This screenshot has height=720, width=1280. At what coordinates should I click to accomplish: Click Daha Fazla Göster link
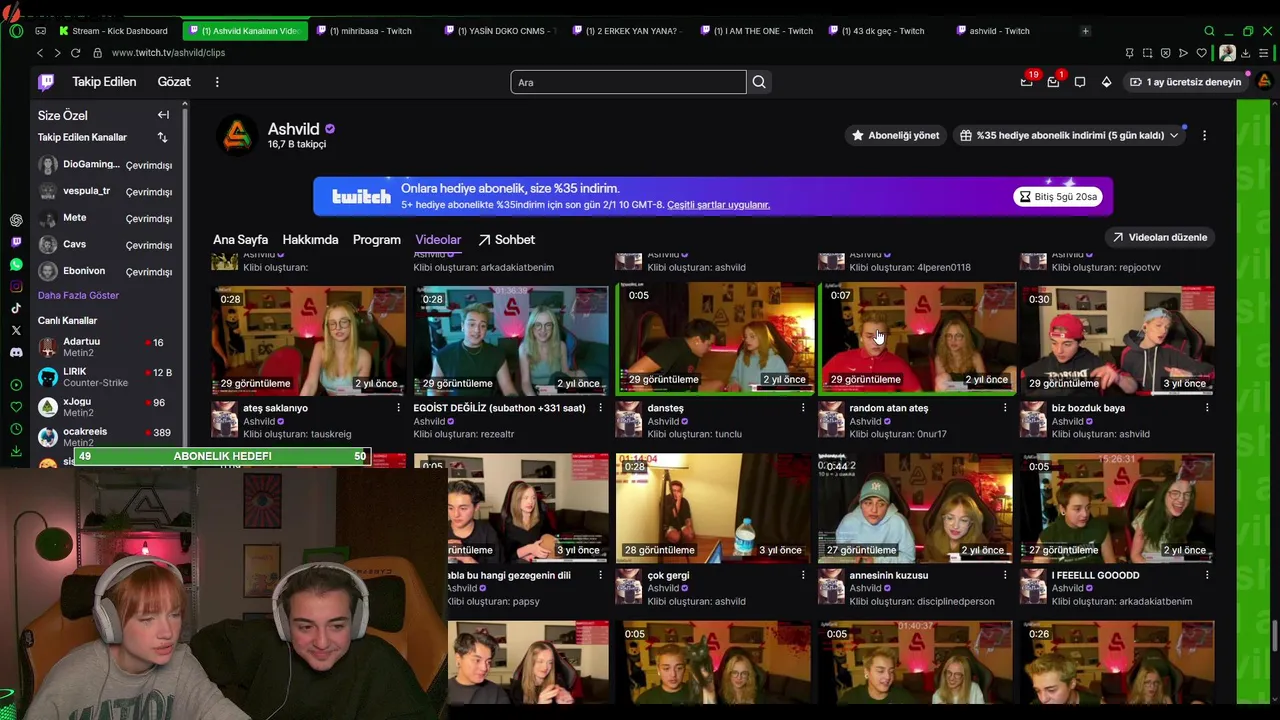[x=78, y=295]
